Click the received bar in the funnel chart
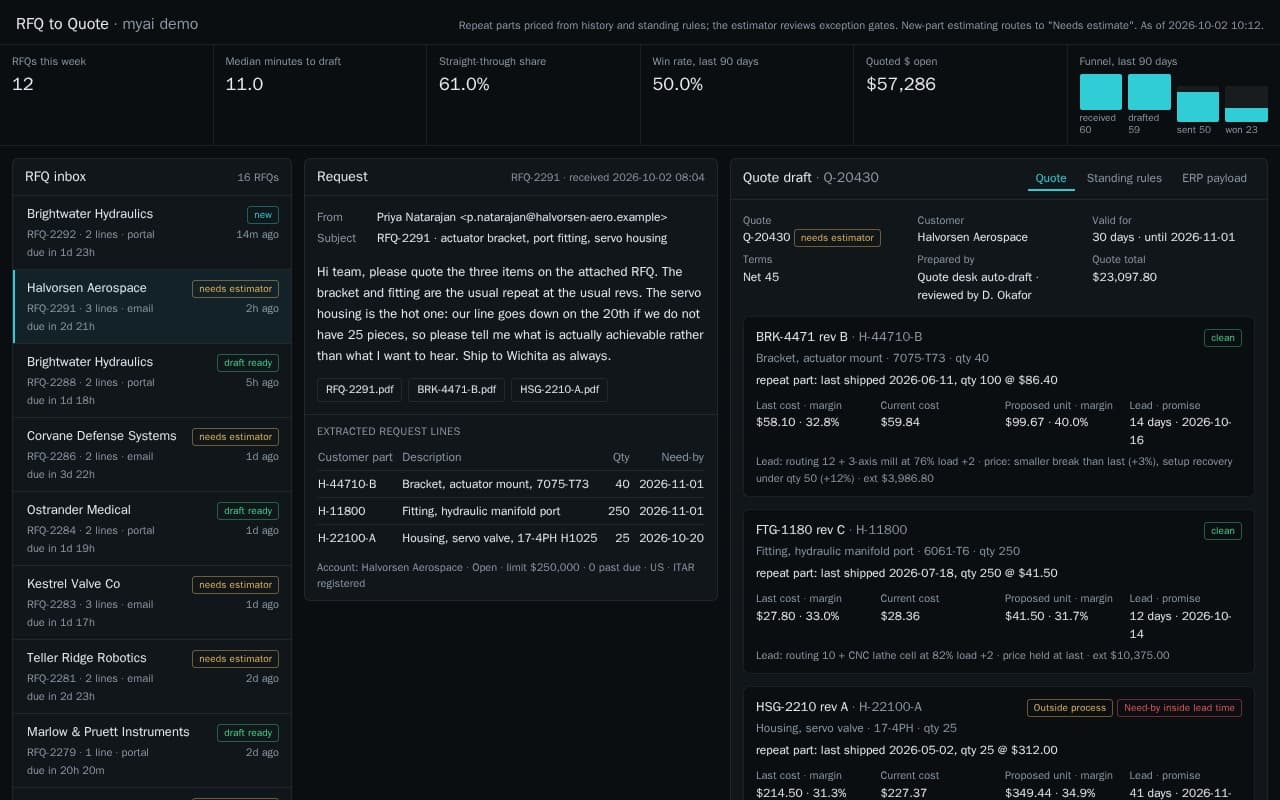1280x800 pixels. pos(1100,92)
